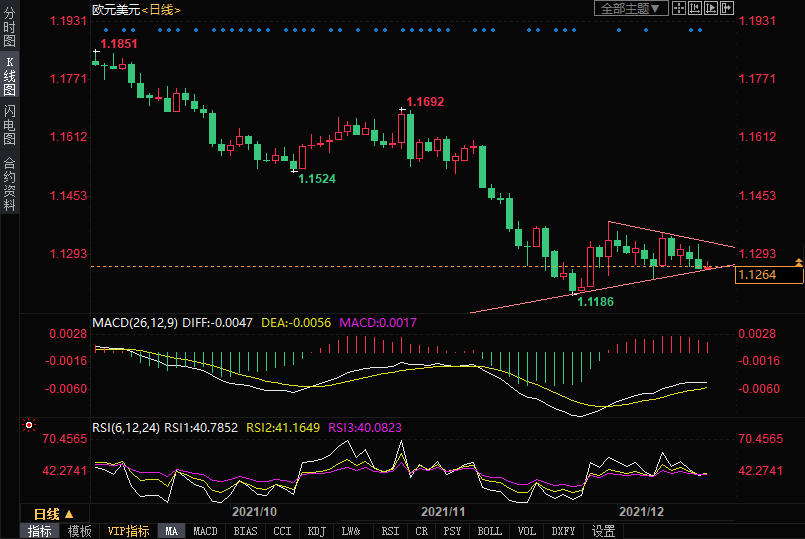Open the VIP指标 tab

[128, 531]
